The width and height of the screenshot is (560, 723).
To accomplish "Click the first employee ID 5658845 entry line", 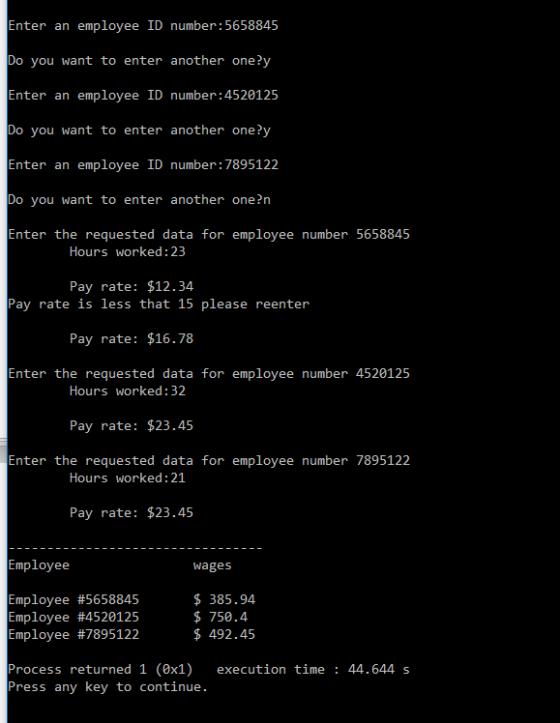I will coord(143,25).
